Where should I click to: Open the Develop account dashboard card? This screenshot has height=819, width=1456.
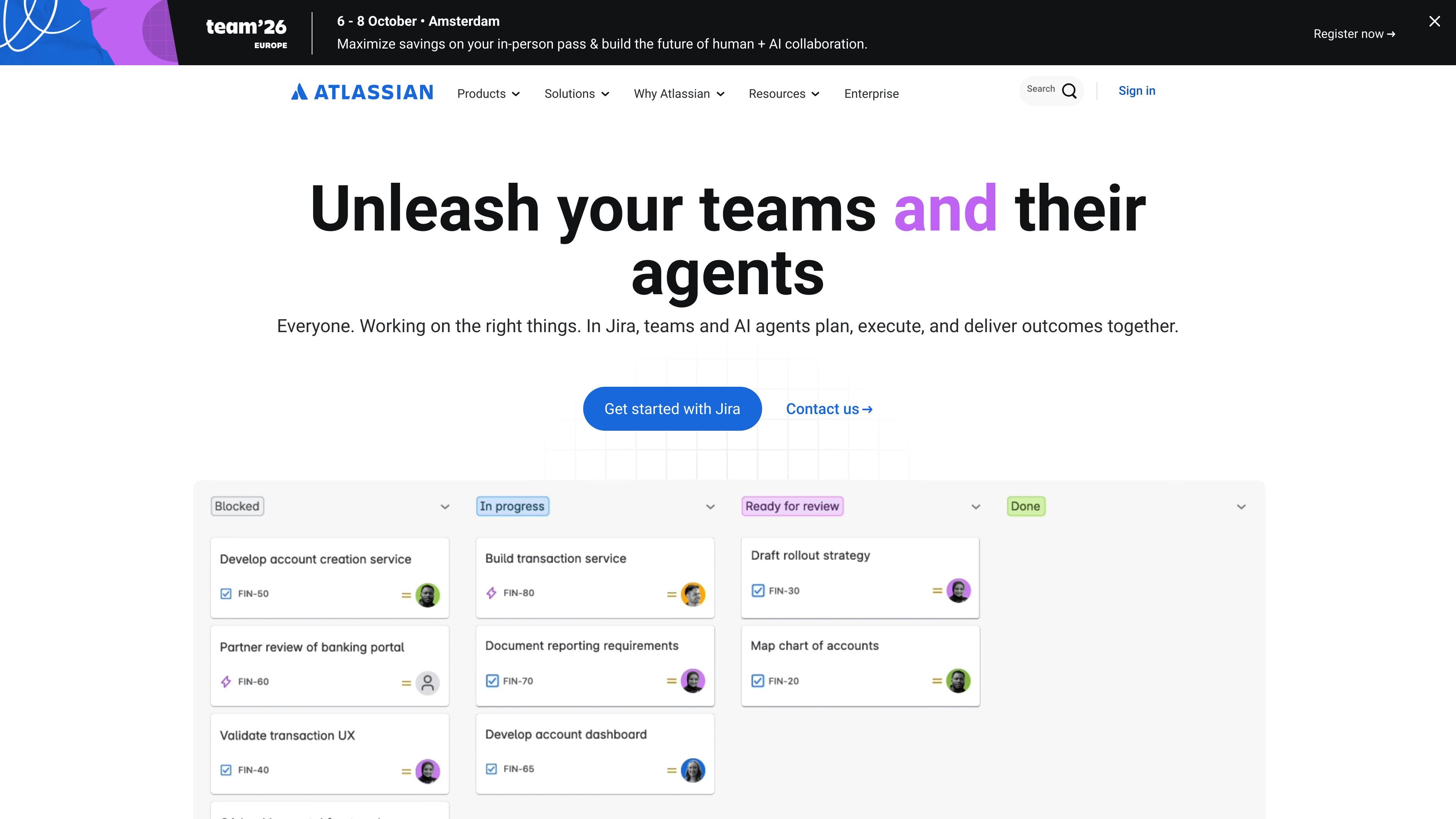click(595, 754)
